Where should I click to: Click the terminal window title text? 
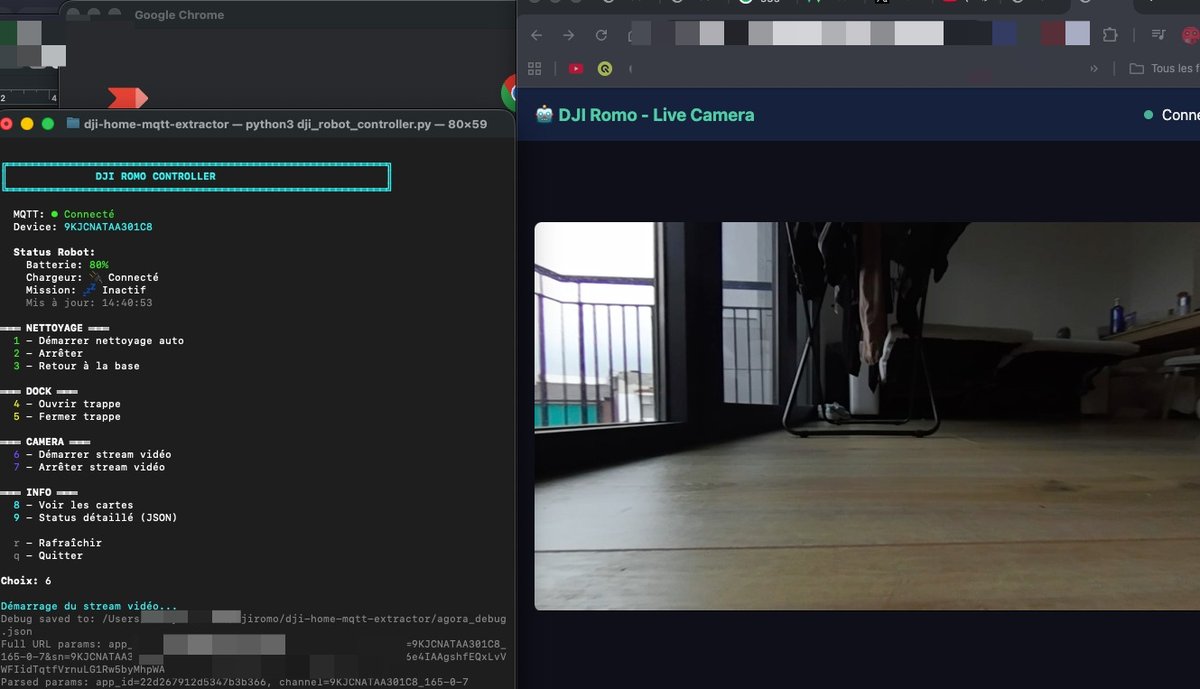tap(286, 124)
